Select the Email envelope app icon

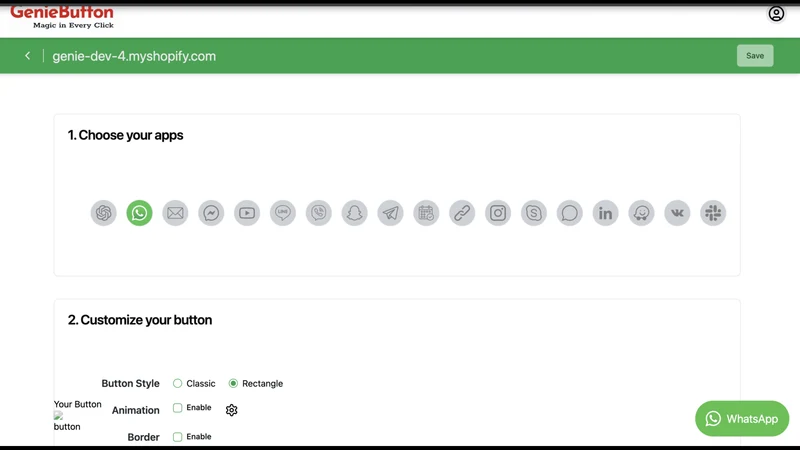(175, 213)
